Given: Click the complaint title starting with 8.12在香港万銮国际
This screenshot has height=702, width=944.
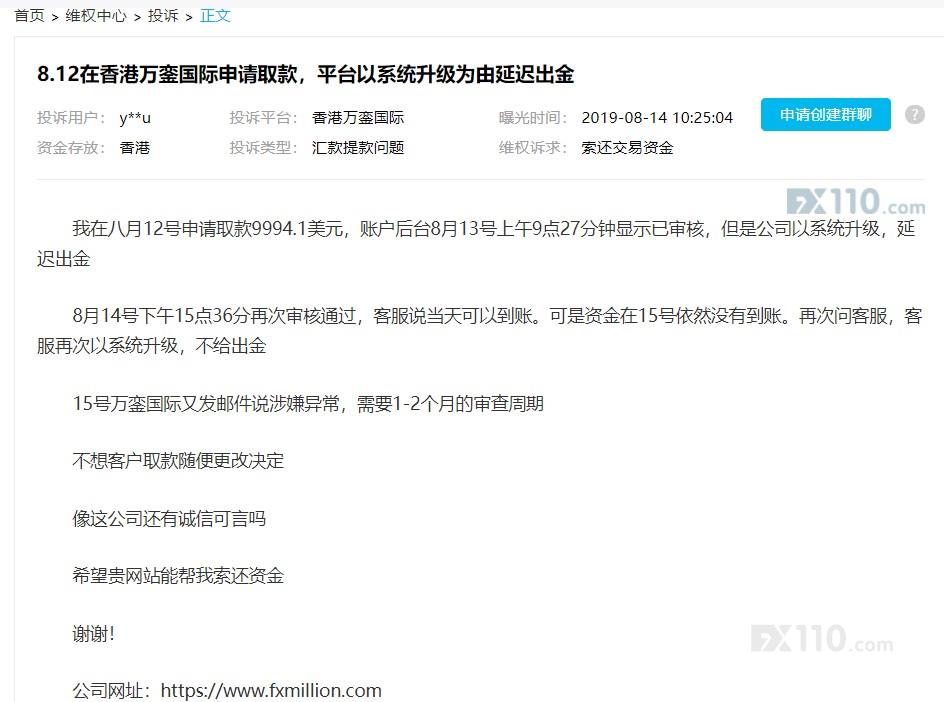Looking at the screenshot, I should [305, 74].
